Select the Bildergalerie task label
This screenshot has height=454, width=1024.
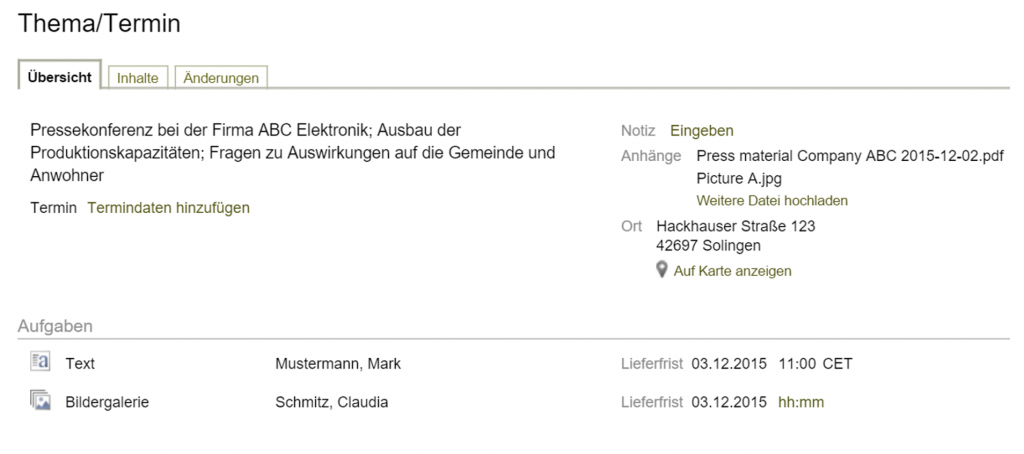[107, 402]
